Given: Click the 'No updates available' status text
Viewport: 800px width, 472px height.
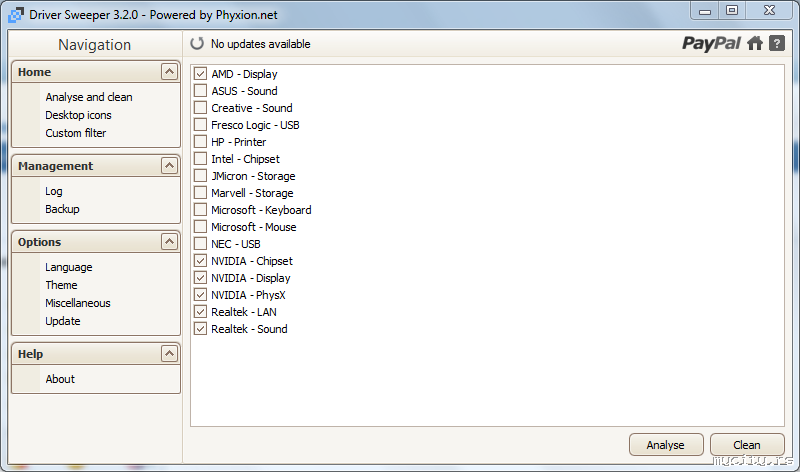Looking at the screenshot, I should point(261,44).
